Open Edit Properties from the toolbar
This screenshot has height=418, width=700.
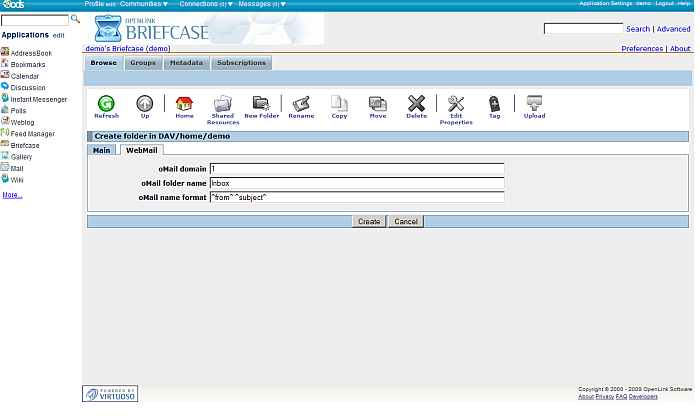pyautogui.click(x=456, y=104)
